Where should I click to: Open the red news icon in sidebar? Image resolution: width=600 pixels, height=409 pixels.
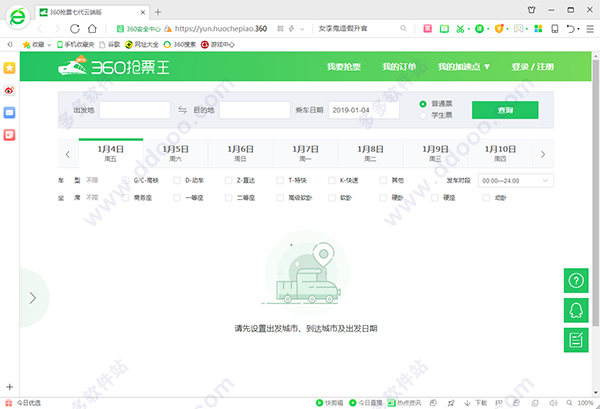point(10,135)
